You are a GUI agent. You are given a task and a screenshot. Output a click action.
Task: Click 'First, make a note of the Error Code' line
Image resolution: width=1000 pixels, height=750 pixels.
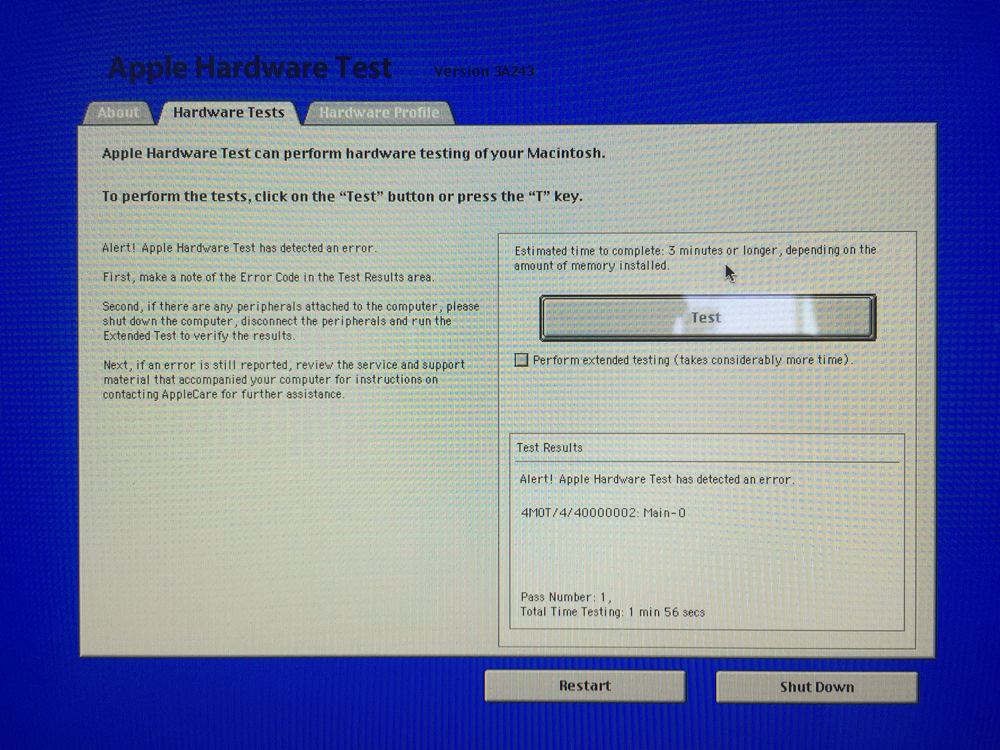click(268, 277)
